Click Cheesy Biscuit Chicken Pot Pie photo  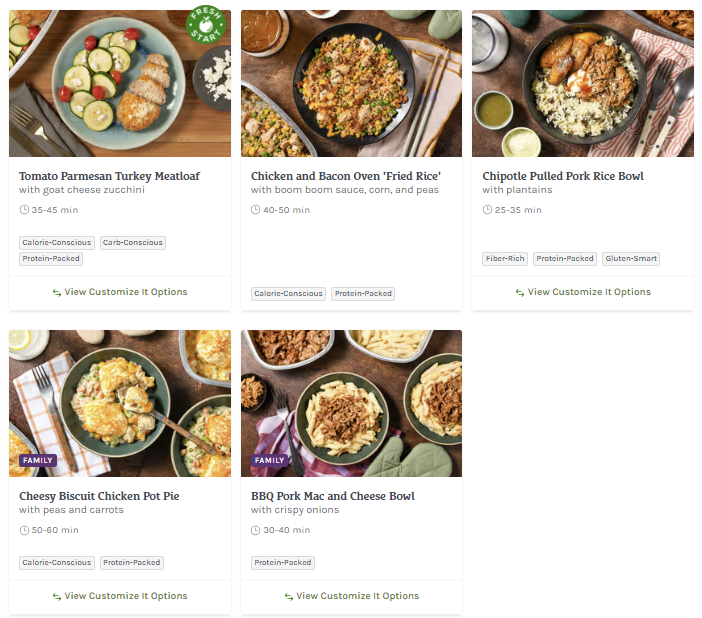click(120, 403)
